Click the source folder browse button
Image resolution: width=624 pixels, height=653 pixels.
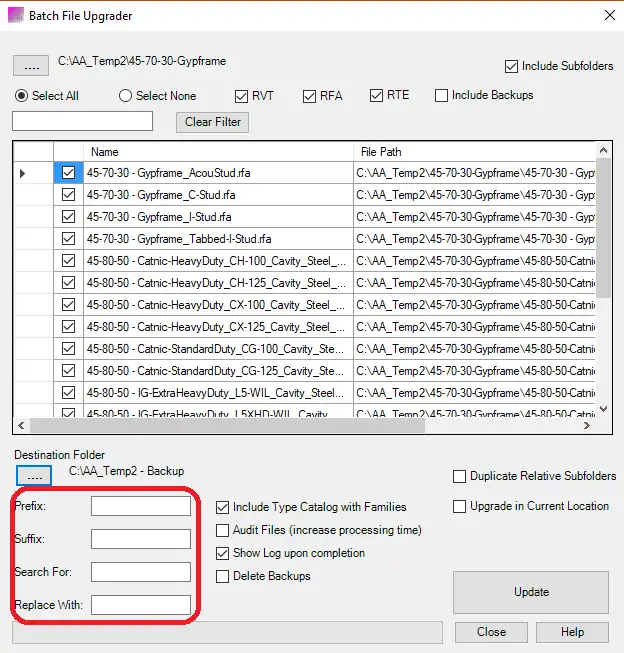32,66
